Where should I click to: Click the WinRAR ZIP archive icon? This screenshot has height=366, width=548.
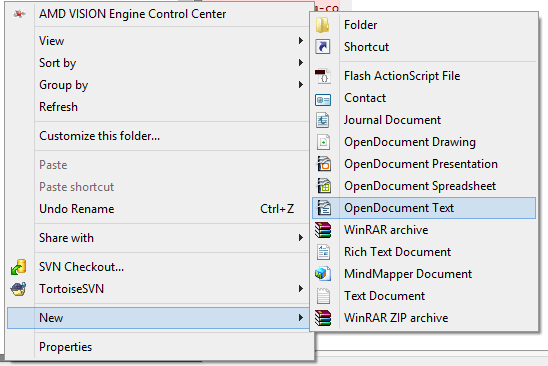click(x=323, y=318)
